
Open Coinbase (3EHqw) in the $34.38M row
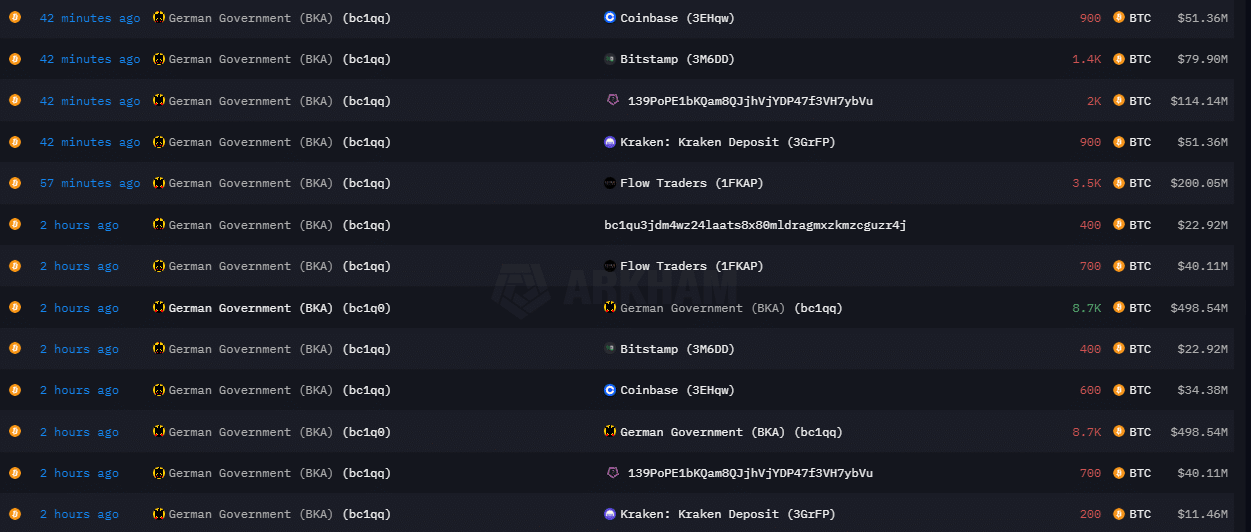[x=677, y=390]
